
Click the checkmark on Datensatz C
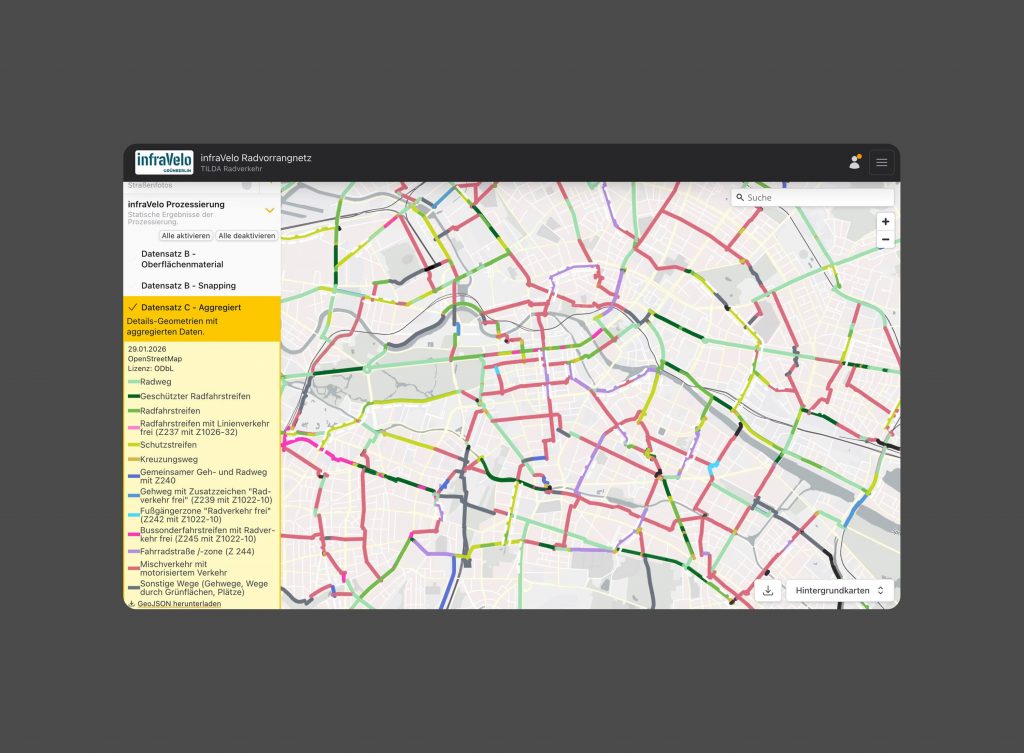point(133,307)
